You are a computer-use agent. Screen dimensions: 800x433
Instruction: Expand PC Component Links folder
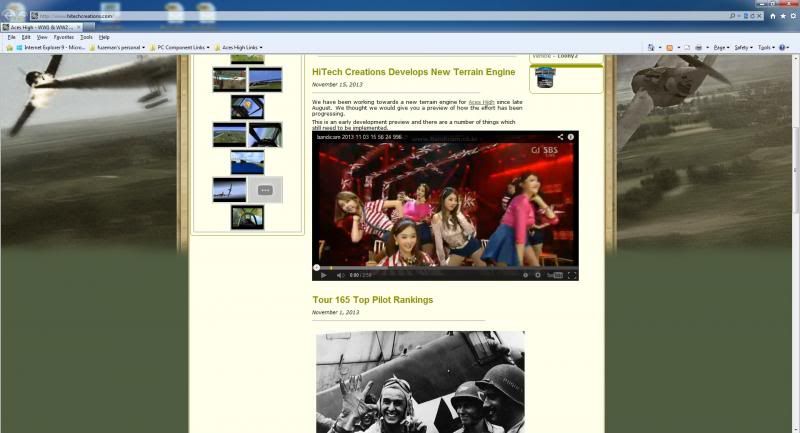[180, 47]
